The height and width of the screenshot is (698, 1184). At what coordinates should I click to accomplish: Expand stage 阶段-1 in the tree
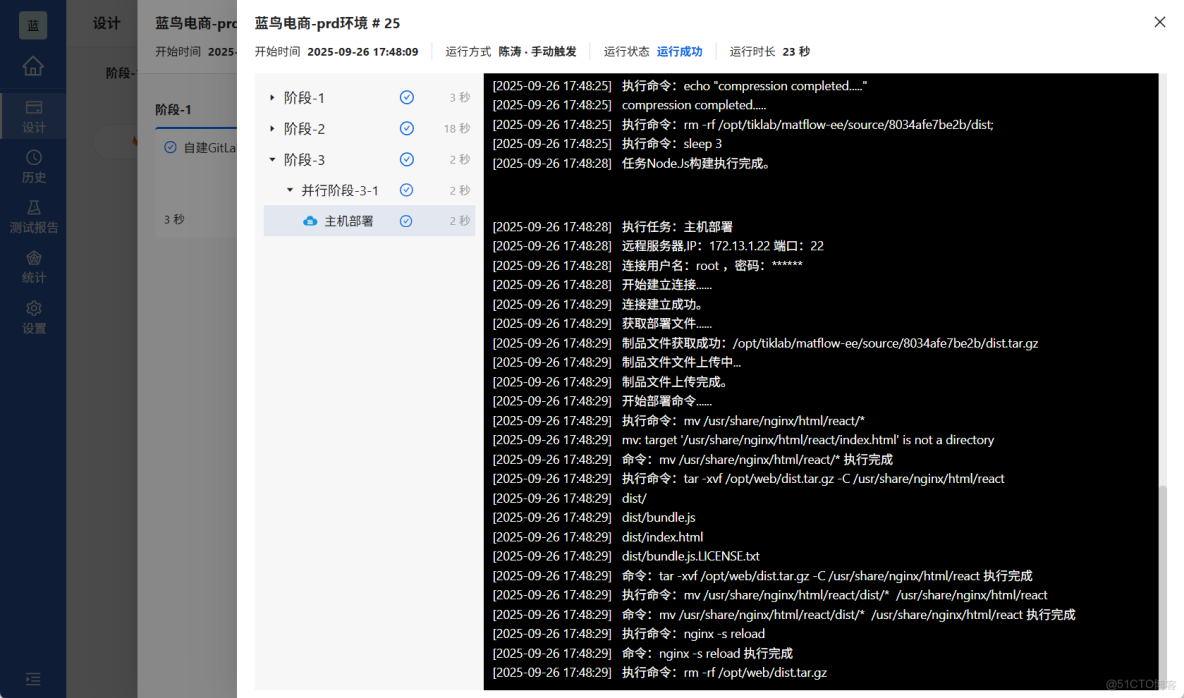[x=272, y=97]
